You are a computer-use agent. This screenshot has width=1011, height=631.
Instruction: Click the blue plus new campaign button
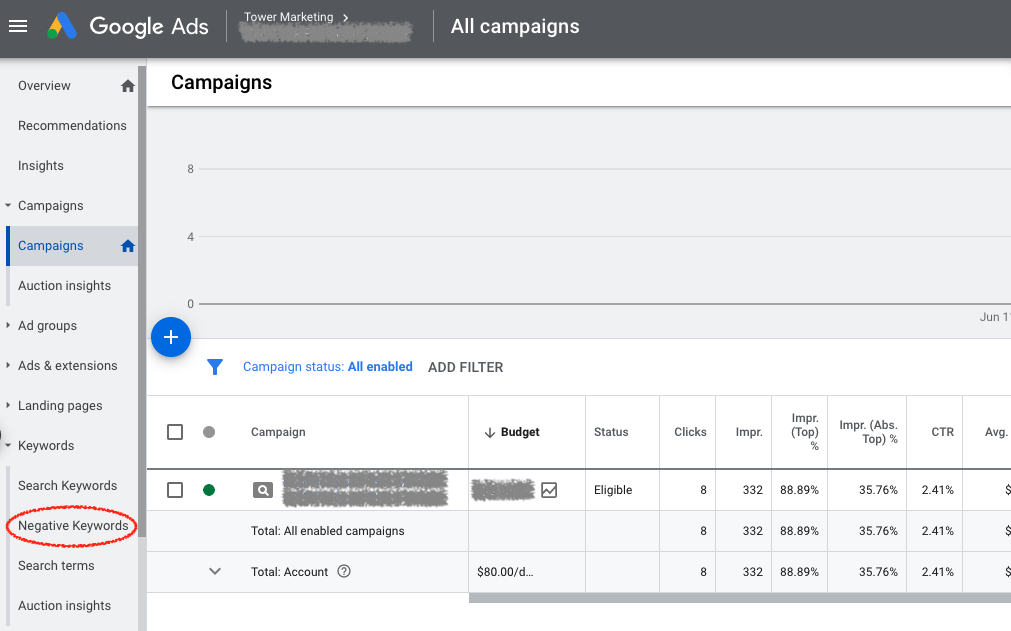[171, 337]
